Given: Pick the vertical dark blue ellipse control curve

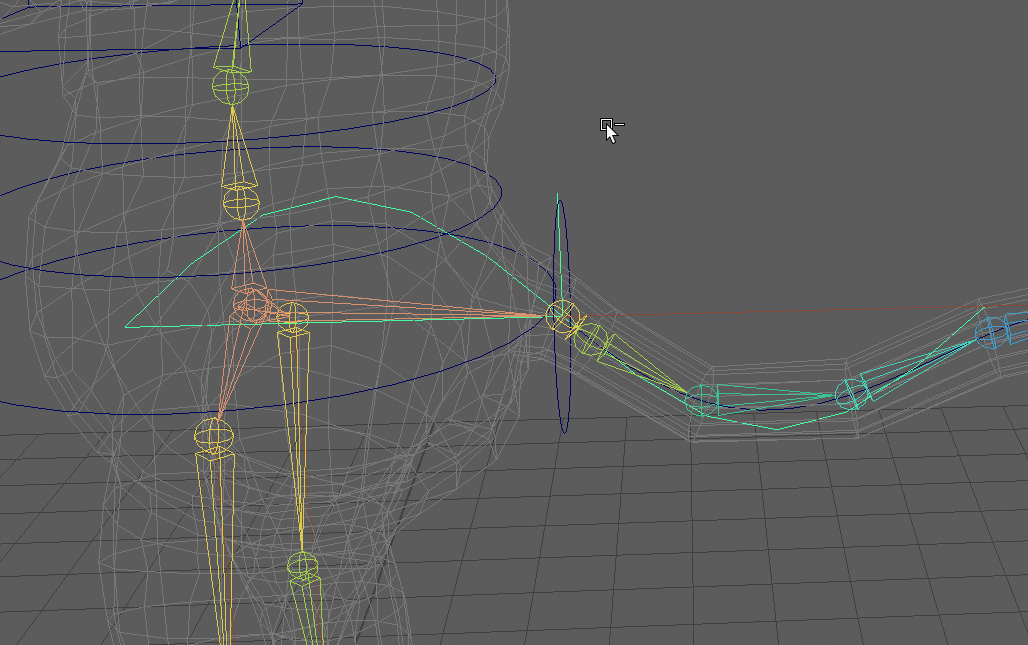Looking at the screenshot, I should pos(563,317).
